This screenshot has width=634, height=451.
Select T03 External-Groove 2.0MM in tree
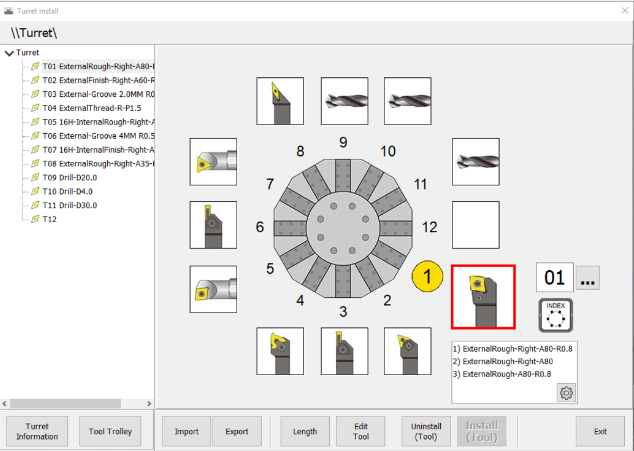pyautogui.click(x=98, y=94)
